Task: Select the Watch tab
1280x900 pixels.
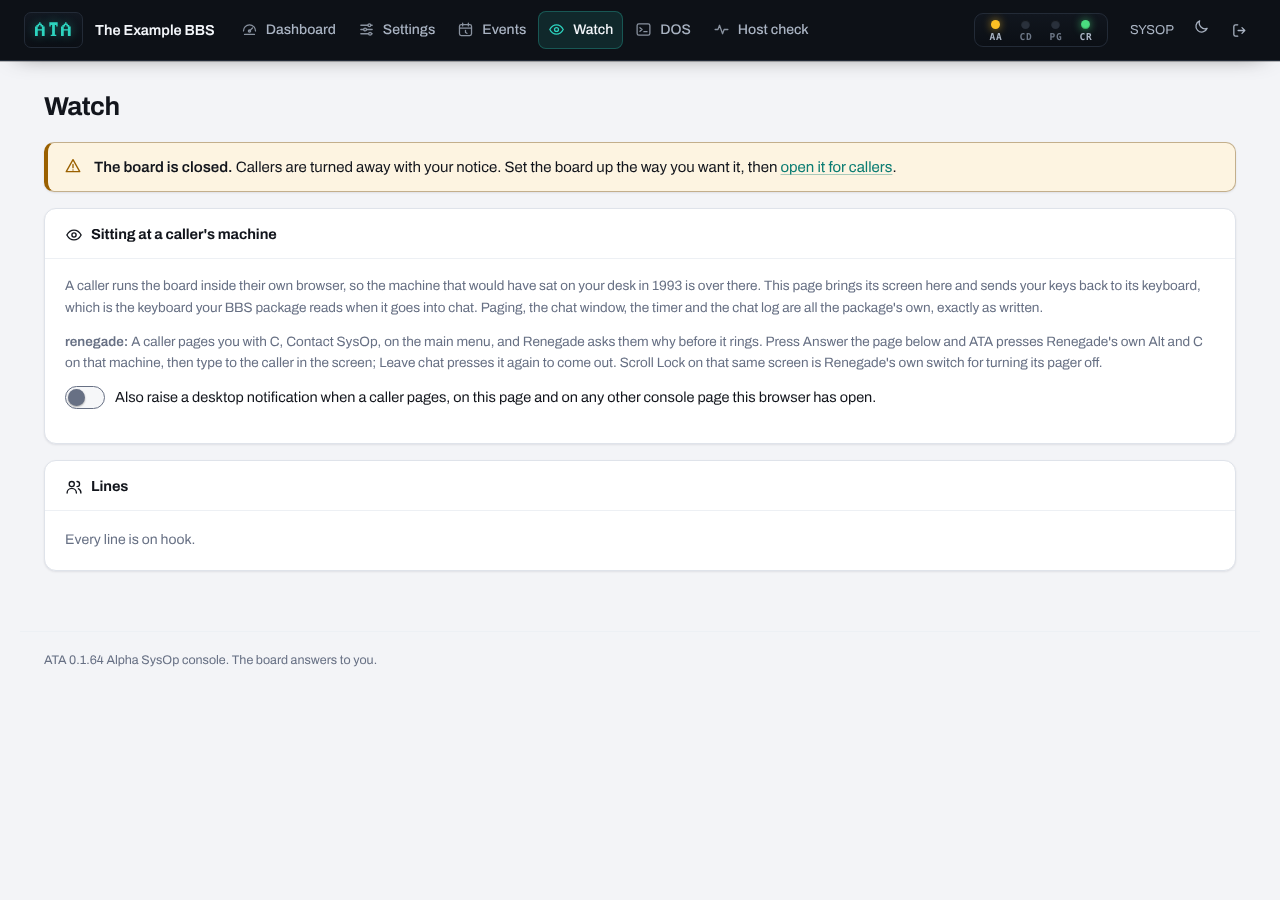Action: [x=580, y=30]
